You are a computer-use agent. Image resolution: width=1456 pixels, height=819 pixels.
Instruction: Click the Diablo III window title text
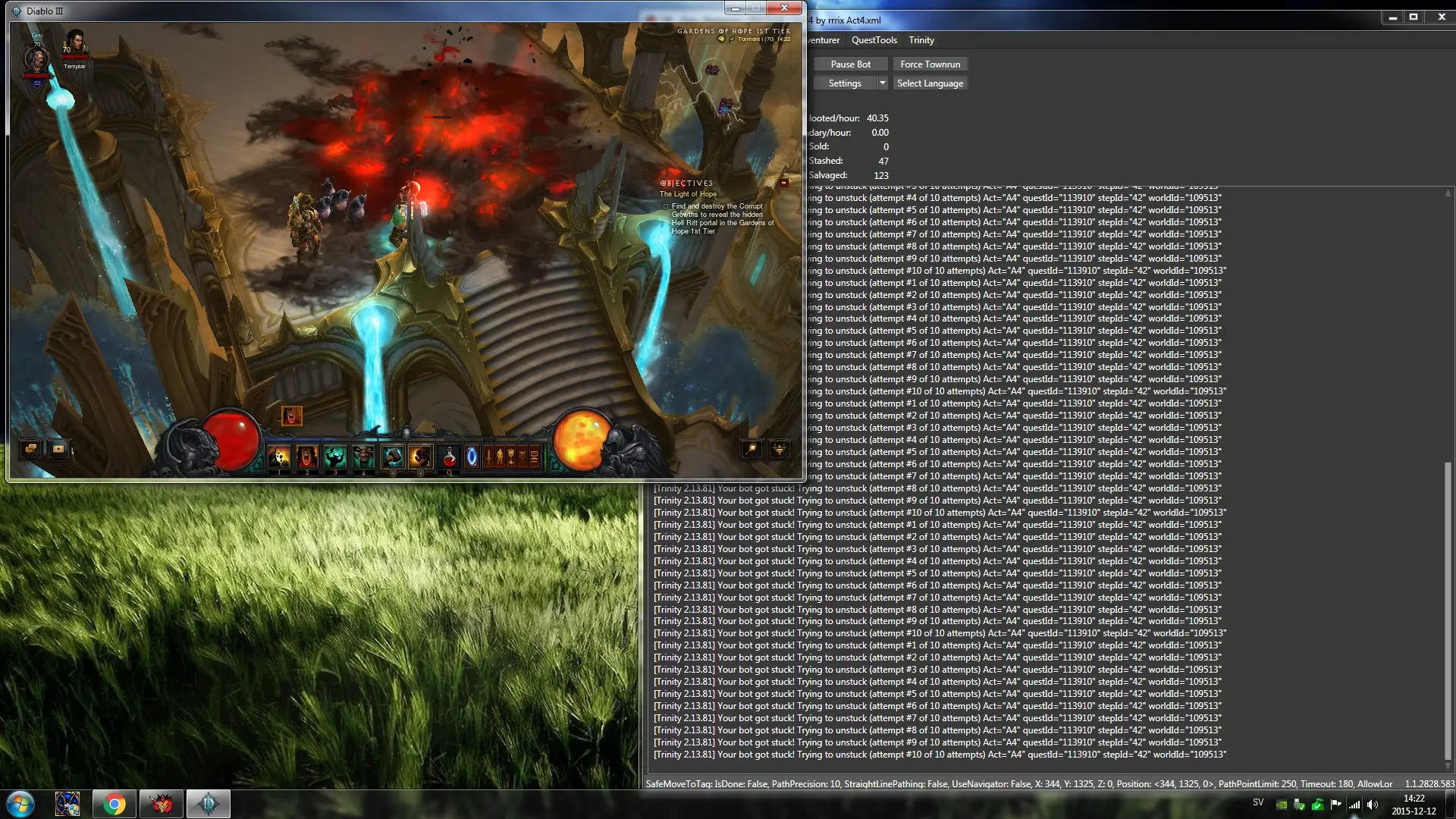(x=45, y=11)
